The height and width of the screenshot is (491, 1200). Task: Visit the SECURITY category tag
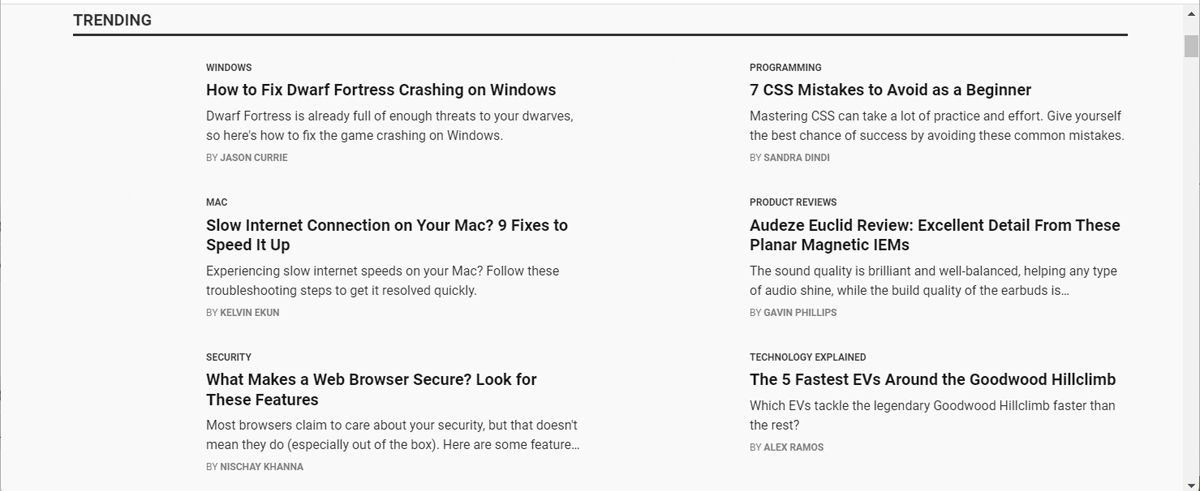(x=229, y=357)
